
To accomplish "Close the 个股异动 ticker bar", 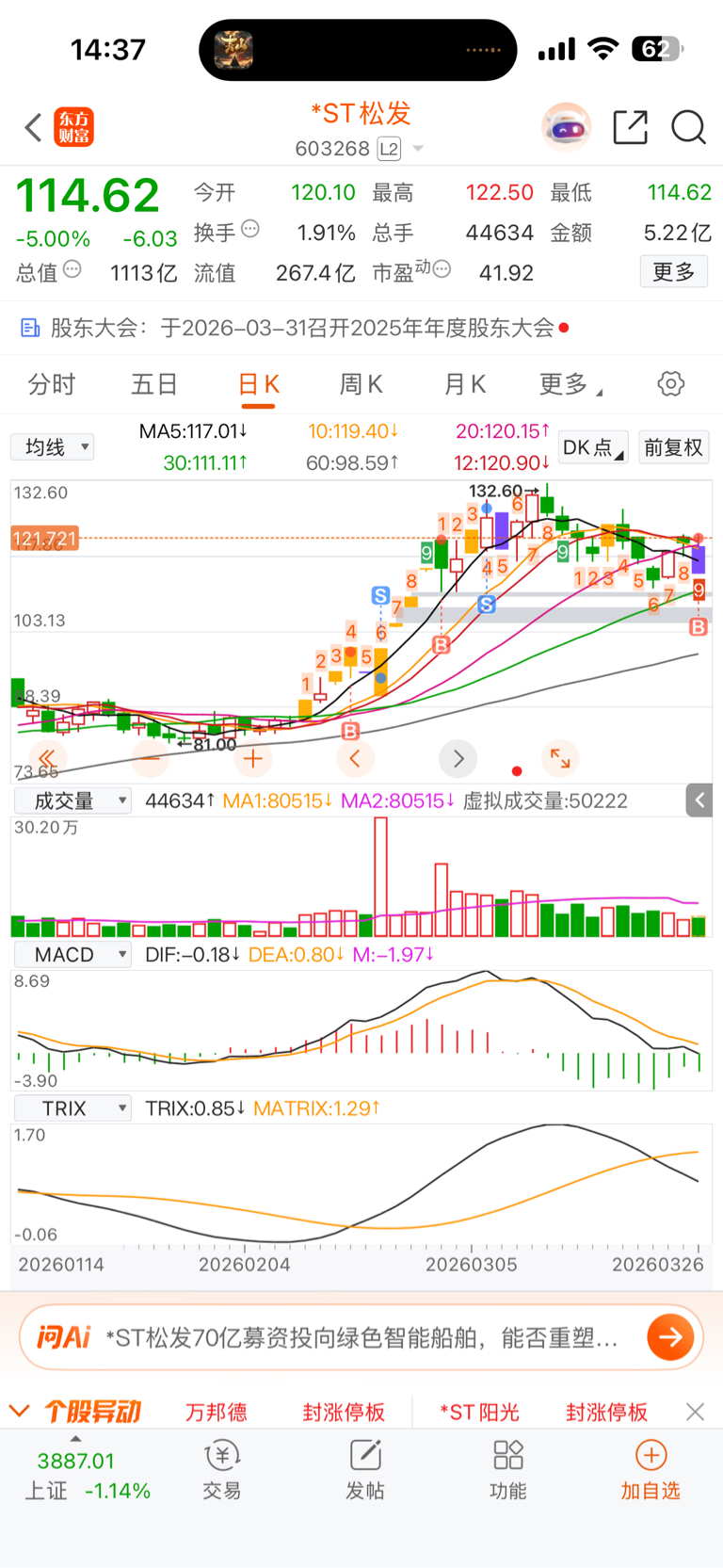I will click(x=695, y=1412).
